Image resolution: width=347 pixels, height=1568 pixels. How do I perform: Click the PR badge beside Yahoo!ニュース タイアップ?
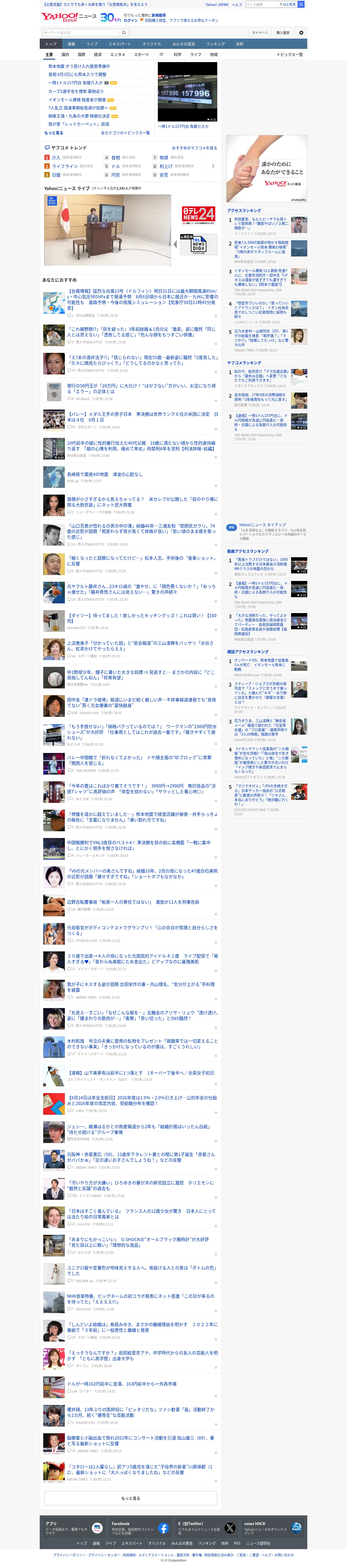(x=232, y=527)
